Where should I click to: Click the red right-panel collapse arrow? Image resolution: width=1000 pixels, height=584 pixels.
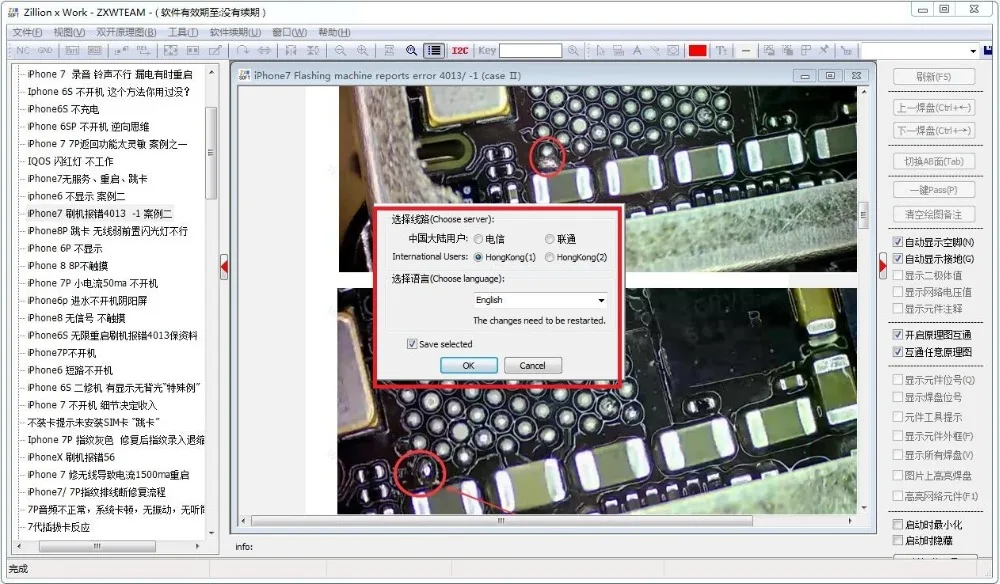(x=883, y=265)
